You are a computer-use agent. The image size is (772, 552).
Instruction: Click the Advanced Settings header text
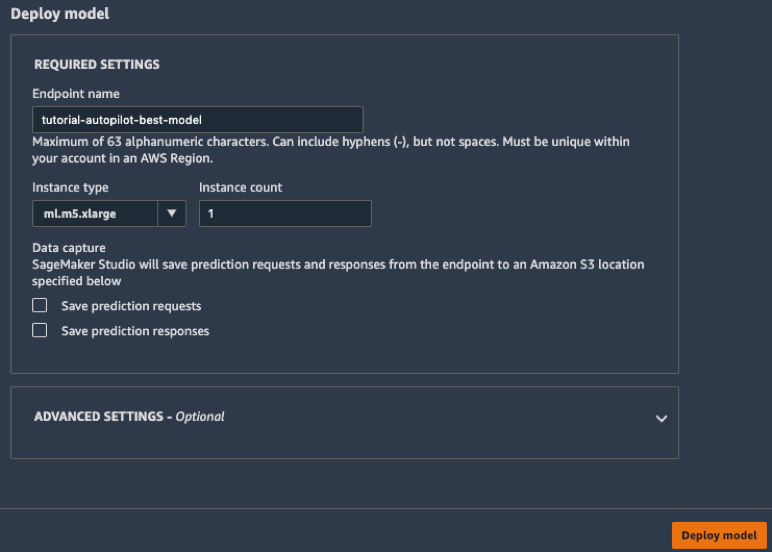tap(129, 417)
